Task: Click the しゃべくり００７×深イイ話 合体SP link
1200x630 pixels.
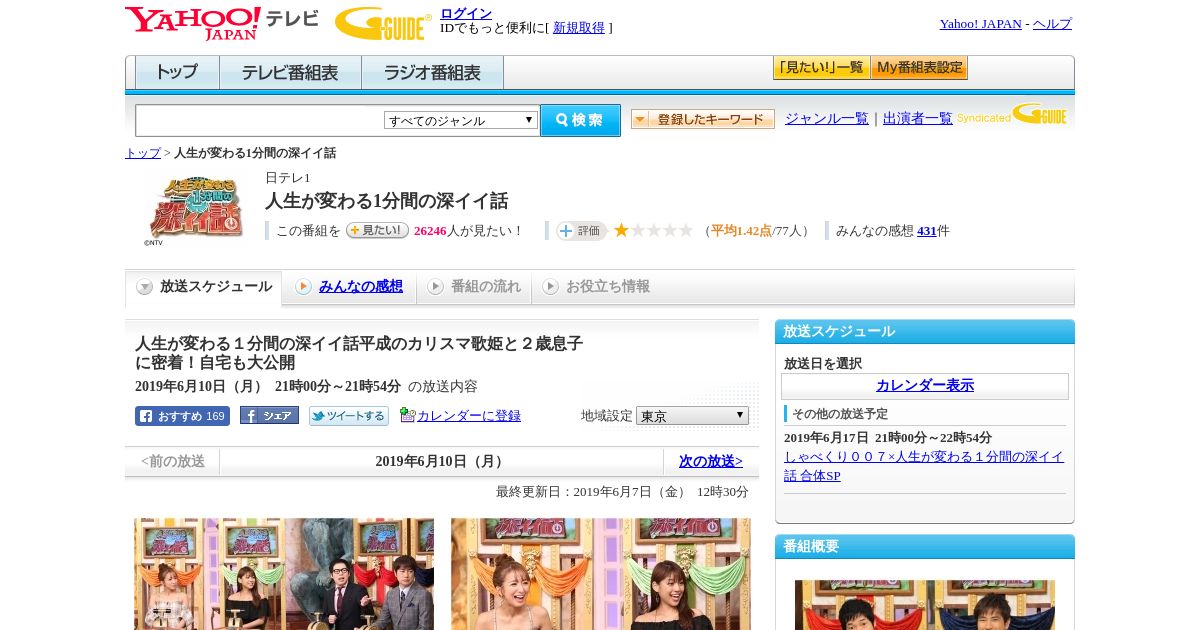Action: click(x=924, y=466)
